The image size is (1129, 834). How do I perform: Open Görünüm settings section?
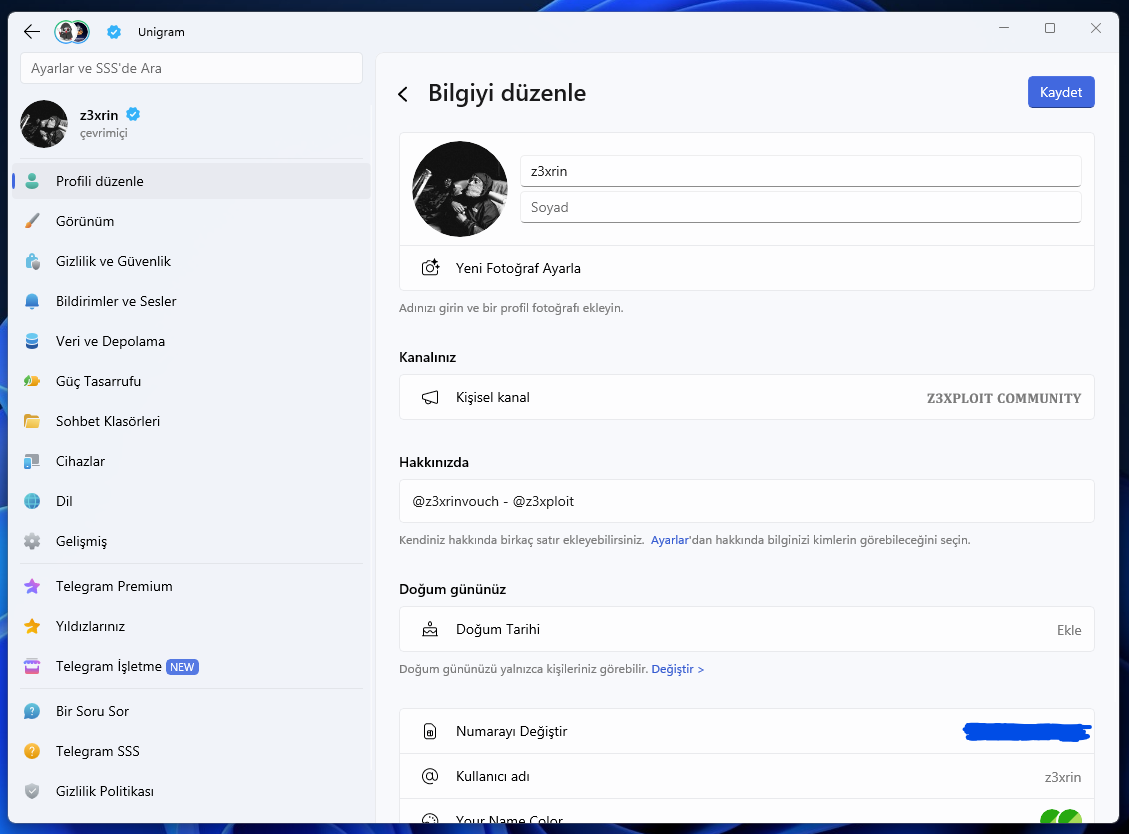pos(192,221)
